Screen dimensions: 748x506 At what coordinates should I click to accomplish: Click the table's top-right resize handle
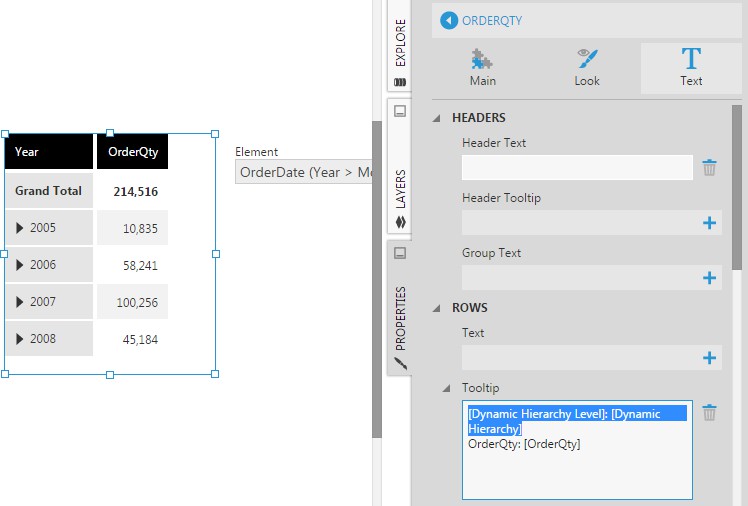click(215, 134)
